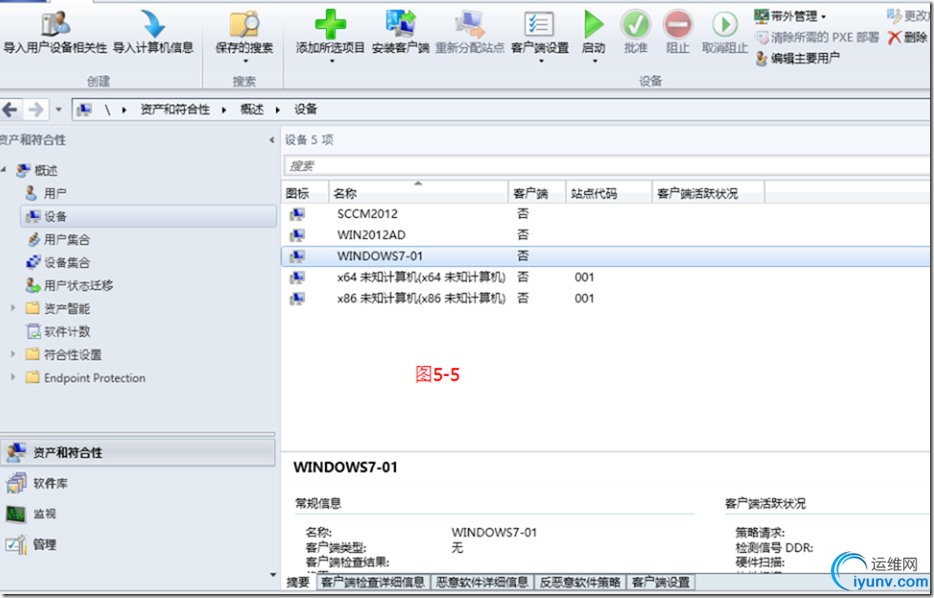Expand arrow after 资产和符合性 breadcrumb
Image resolution: width=934 pixels, height=598 pixels.
coord(224,110)
